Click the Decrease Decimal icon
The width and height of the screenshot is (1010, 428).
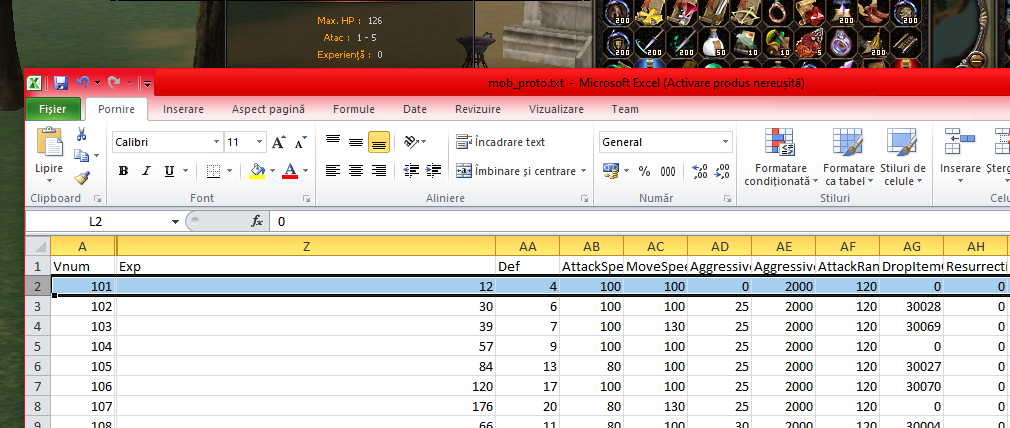click(722, 171)
